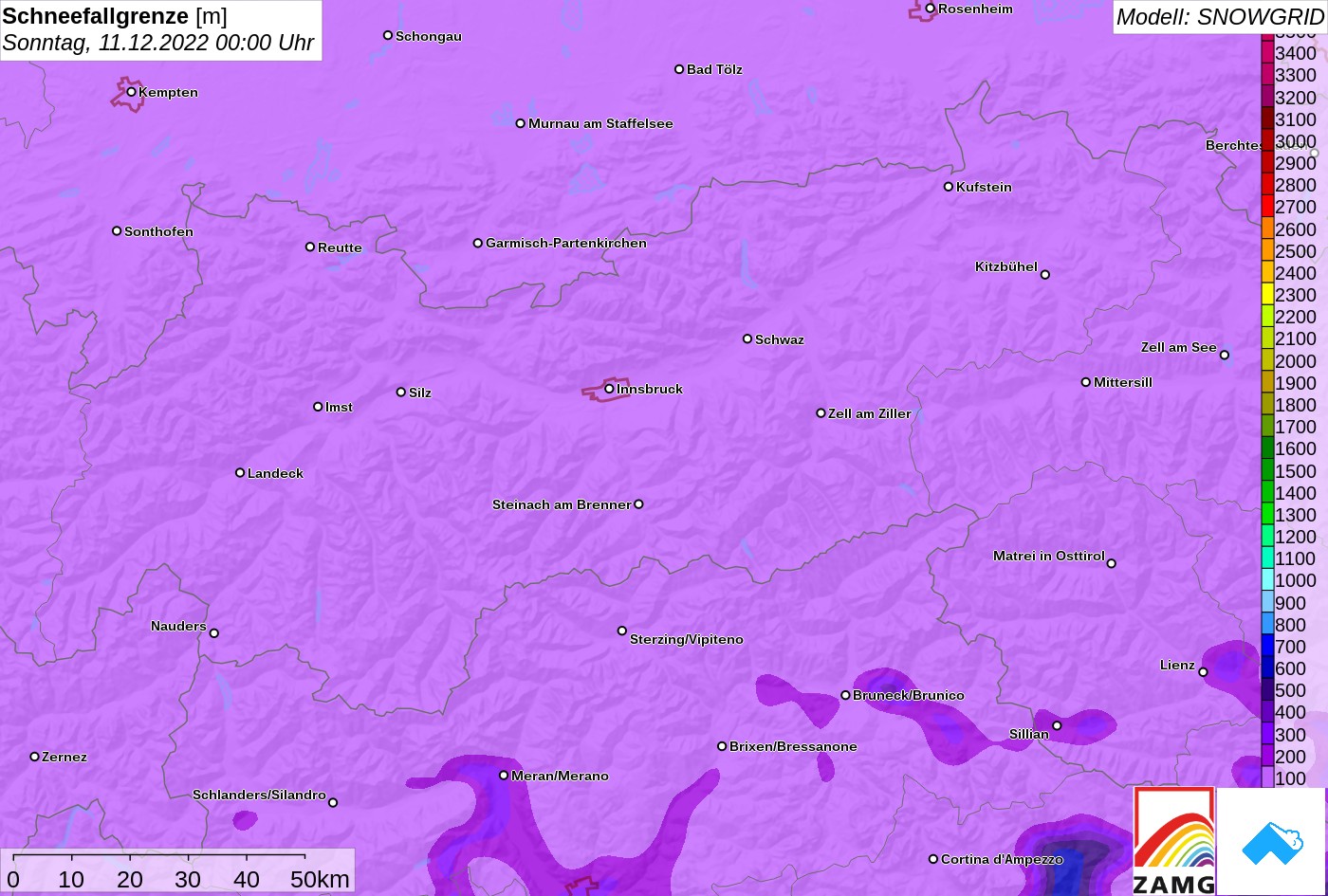The image size is (1328, 896).
Task: Click the Schneefallgrenze [m] title
Action: 115,16
